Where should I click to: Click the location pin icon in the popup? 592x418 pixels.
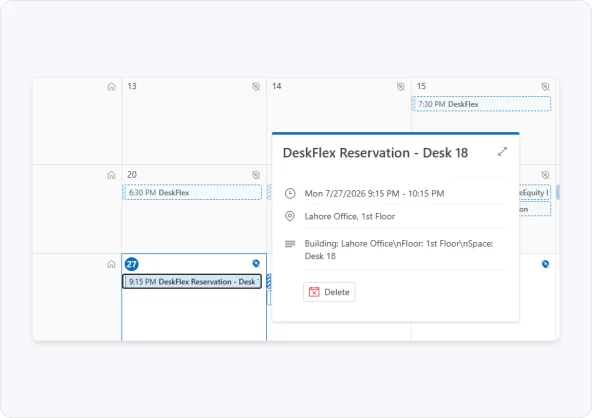tap(290, 216)
